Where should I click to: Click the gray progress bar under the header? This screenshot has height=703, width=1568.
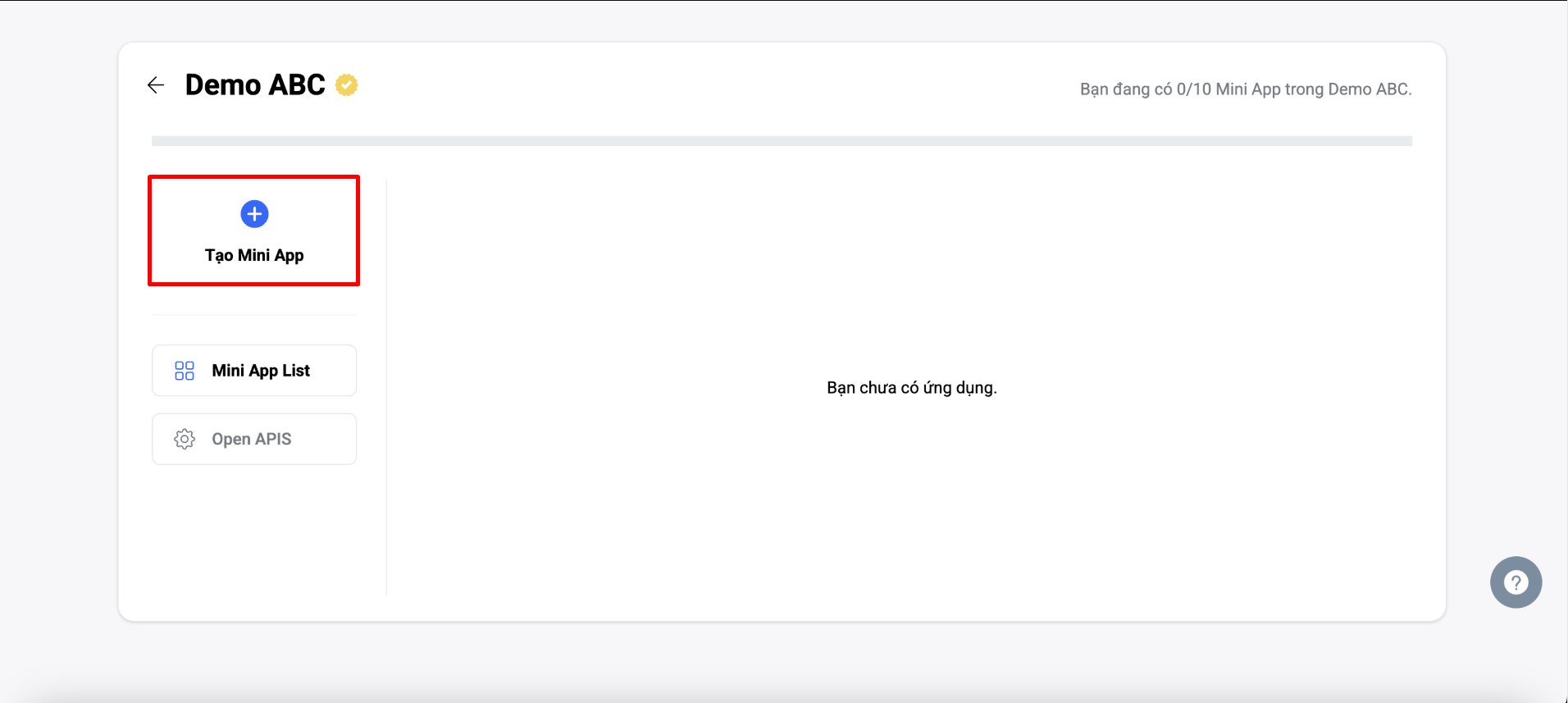(x=782, y=141)
